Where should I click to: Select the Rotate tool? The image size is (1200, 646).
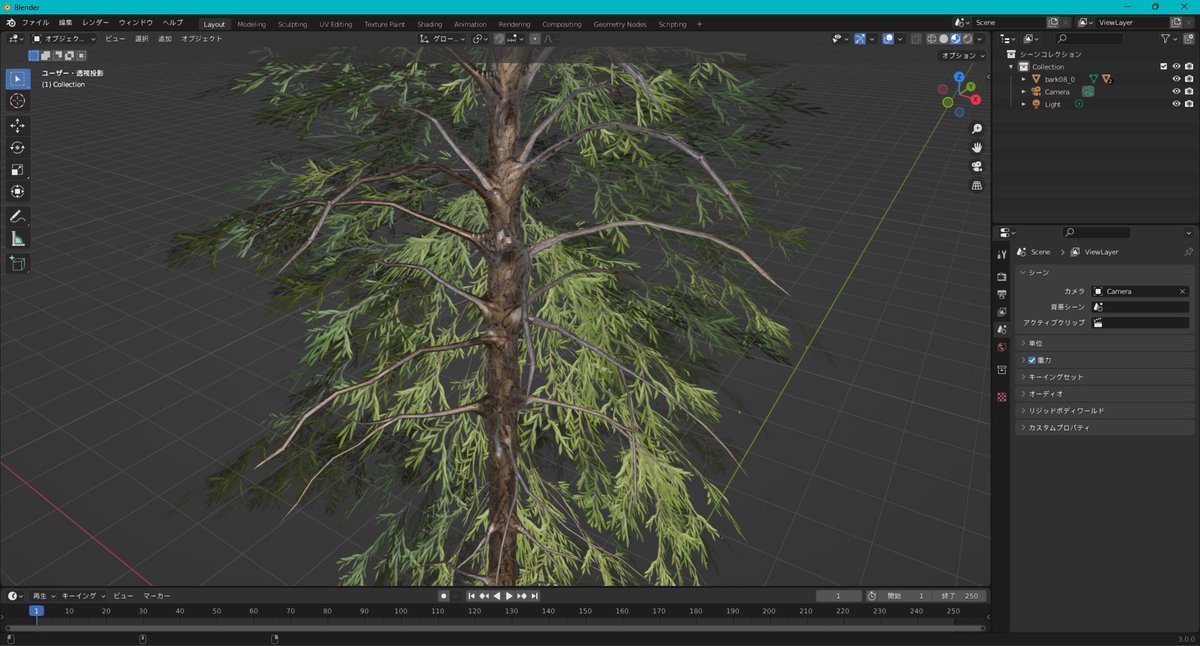17,147
